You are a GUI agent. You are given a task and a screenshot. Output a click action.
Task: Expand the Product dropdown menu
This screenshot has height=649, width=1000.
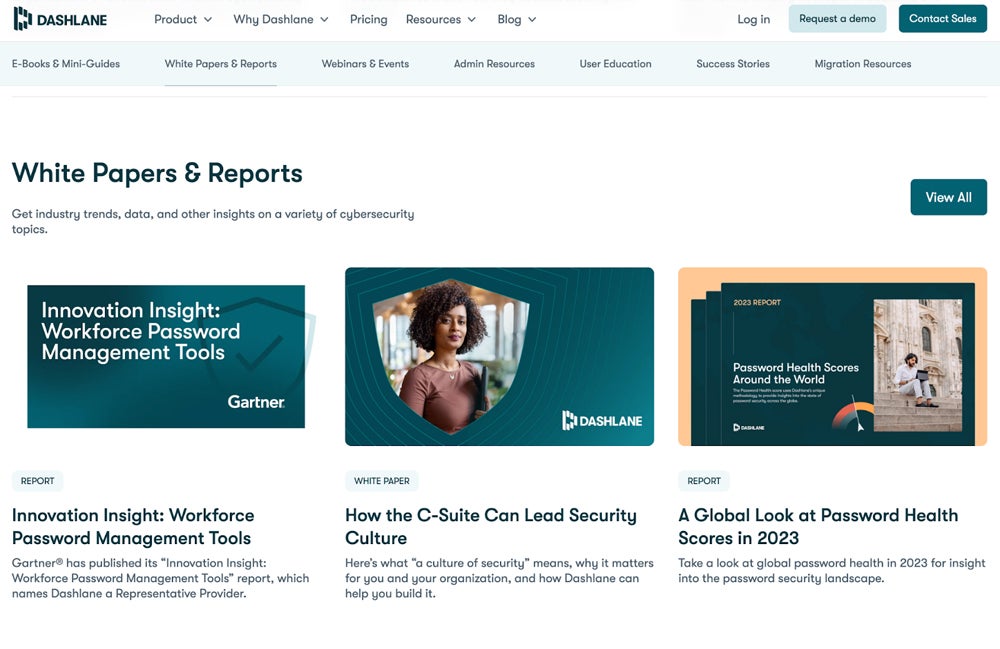[183, 19]
